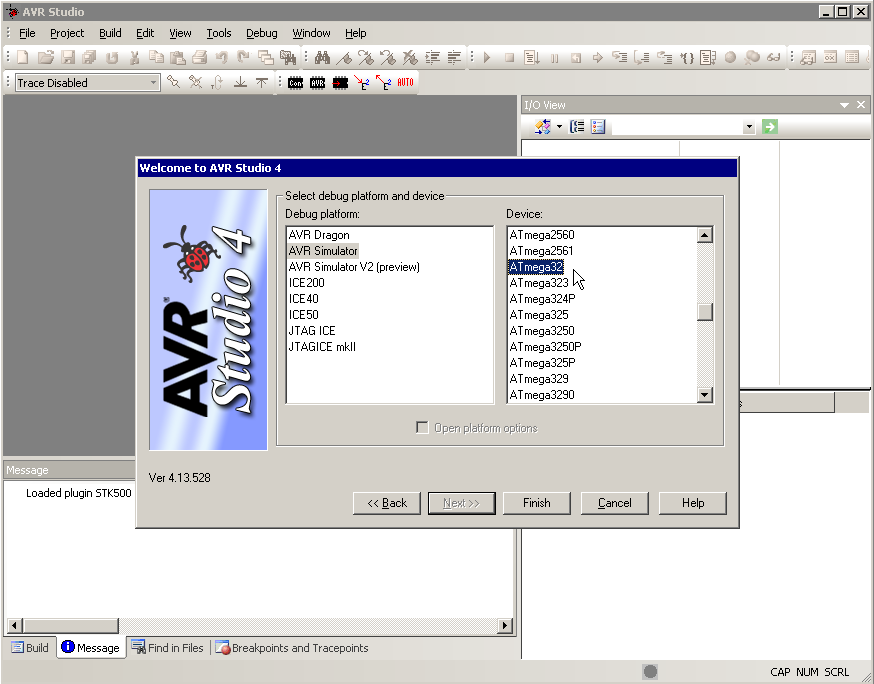Viewport: 874px width, 684px height.
Task: Open the Build menu
Action: point(110,33)
